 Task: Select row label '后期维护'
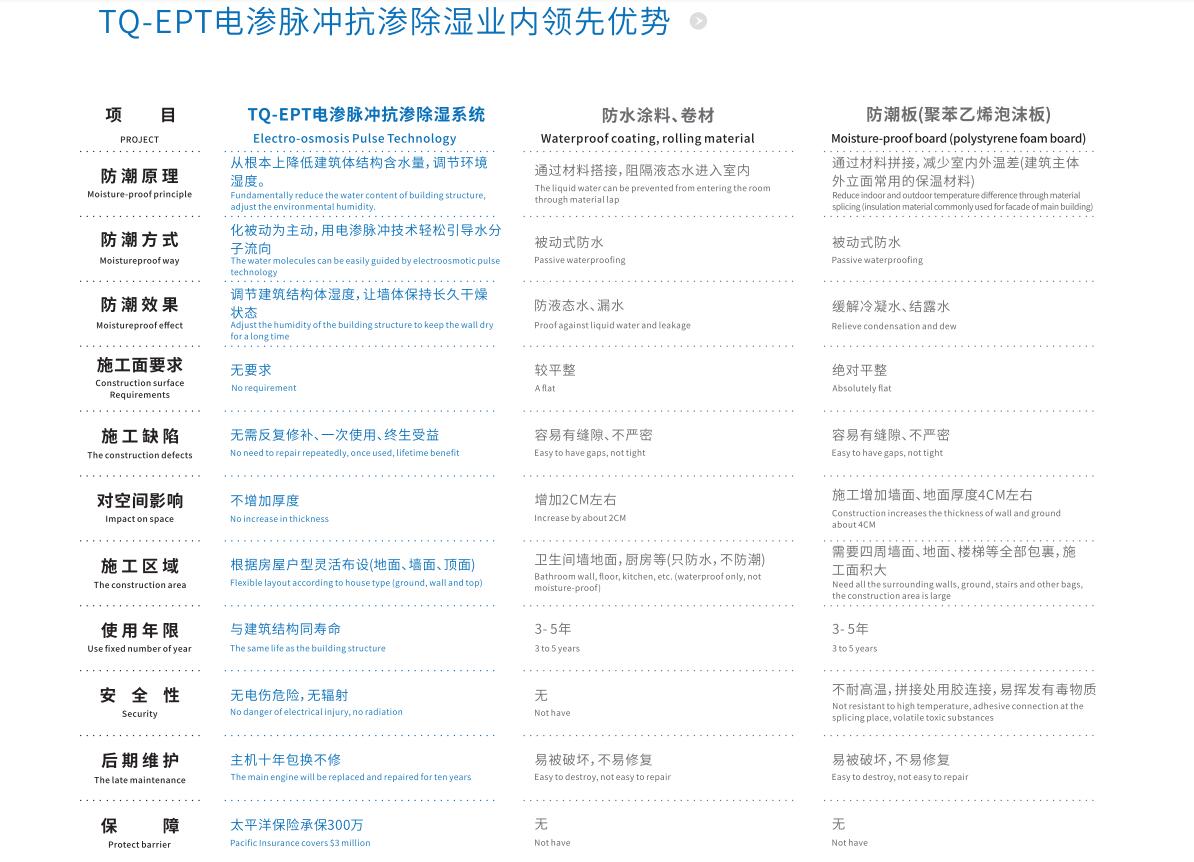(x=140, y=761)
